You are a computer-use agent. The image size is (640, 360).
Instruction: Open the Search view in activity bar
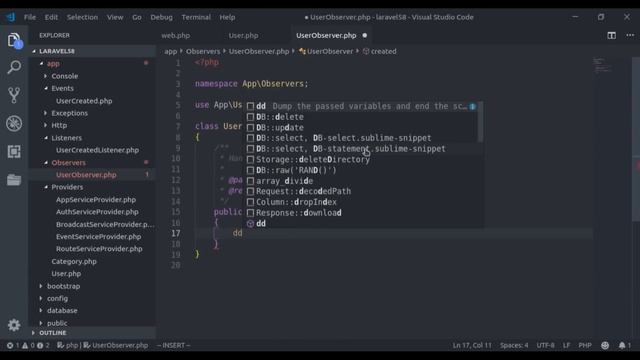point(14,67)
